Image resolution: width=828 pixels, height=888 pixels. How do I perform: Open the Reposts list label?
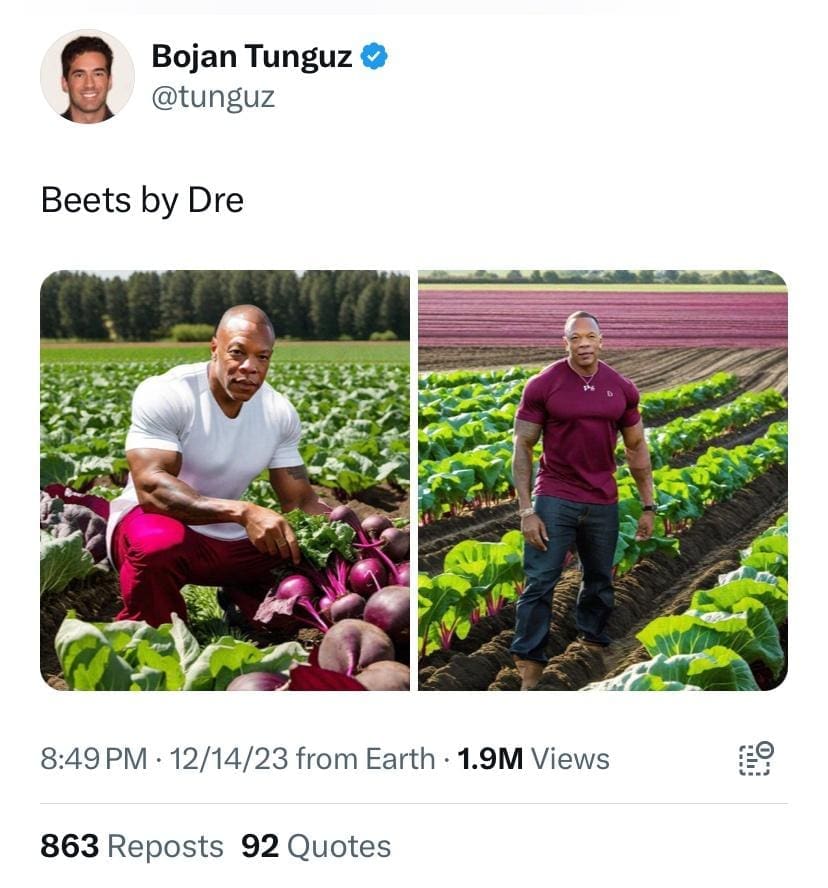[x=165, y=847]
